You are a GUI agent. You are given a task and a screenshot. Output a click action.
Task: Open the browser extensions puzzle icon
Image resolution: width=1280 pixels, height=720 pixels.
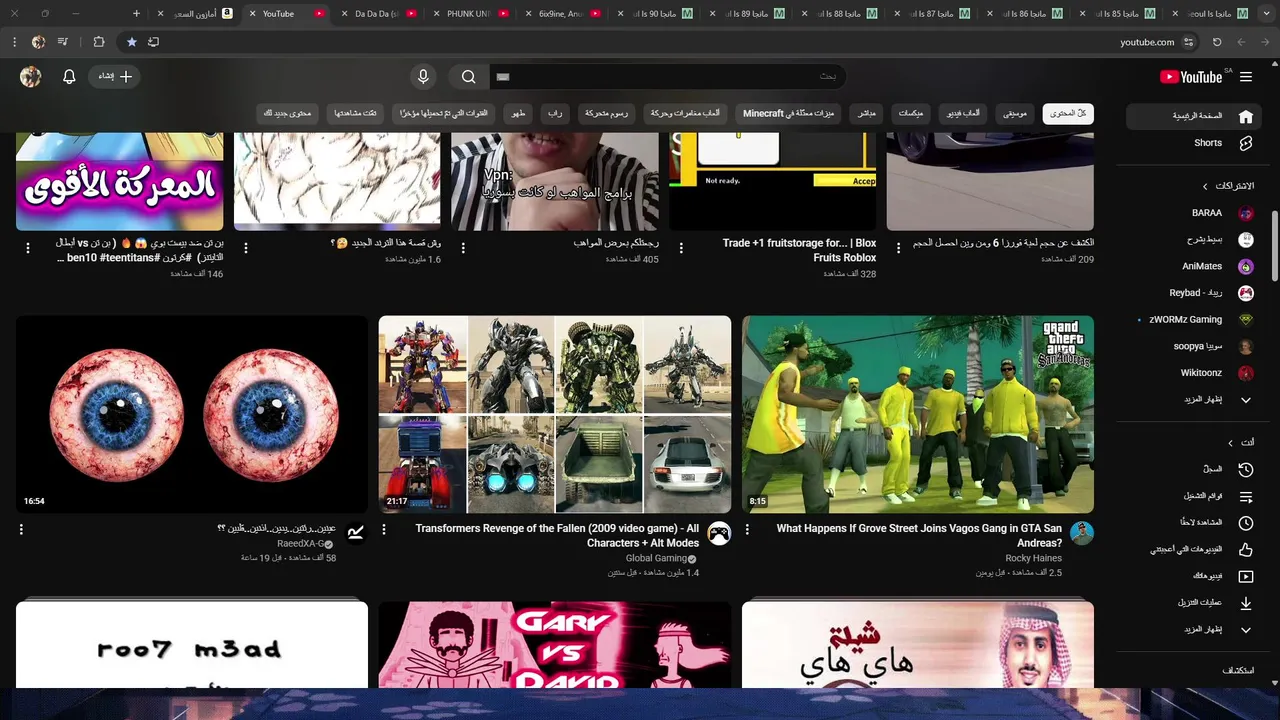[99, 42]
